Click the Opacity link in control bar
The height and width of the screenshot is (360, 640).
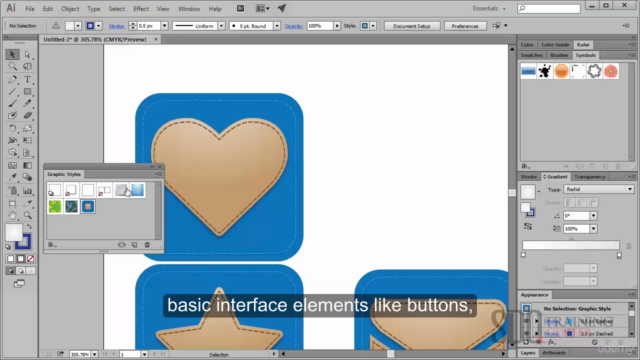(294, 26)
